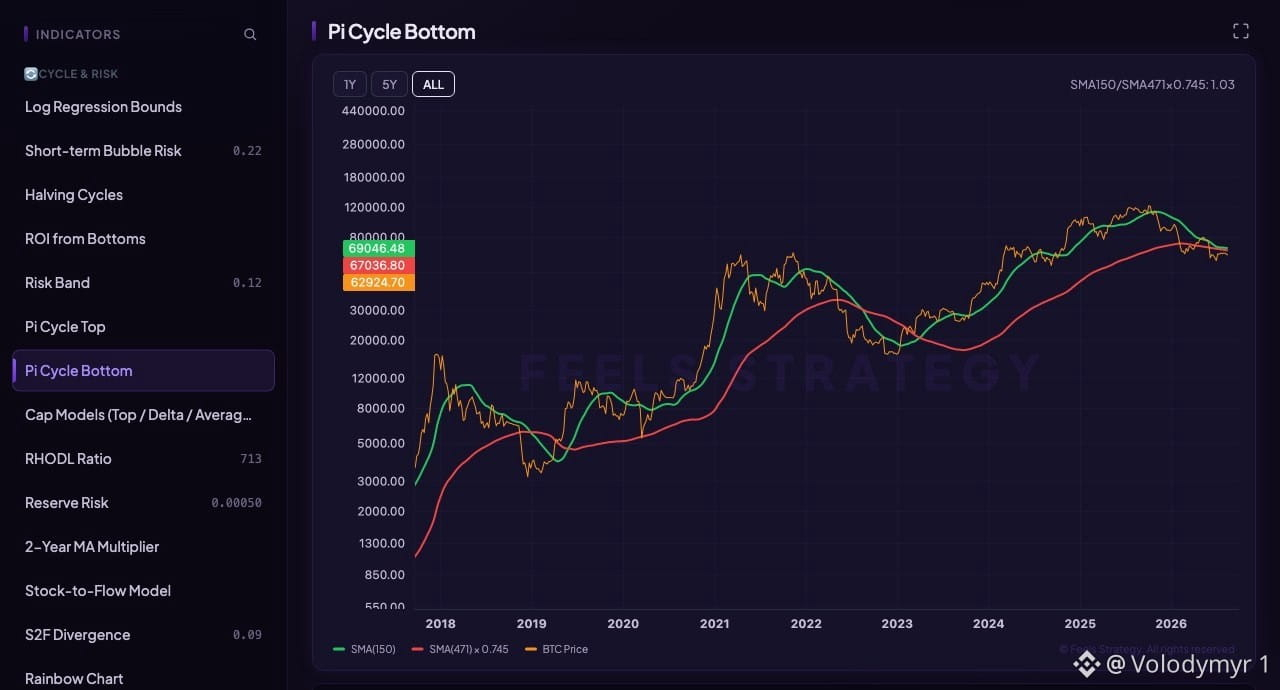Toggle BTC Price legend series
The height and width of the screenshot is (690, 1280).
coord(556,649)
